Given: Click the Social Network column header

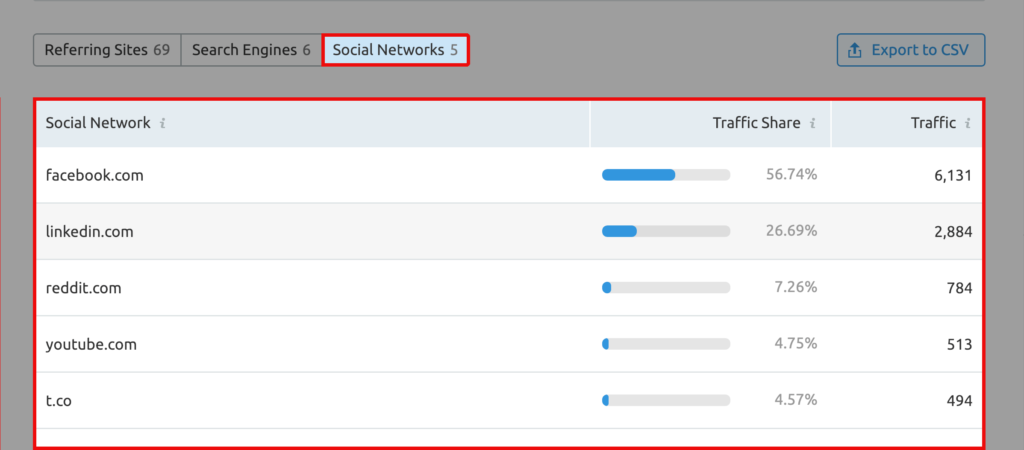Looking at the screenshot, I should [x=98, y=123].
